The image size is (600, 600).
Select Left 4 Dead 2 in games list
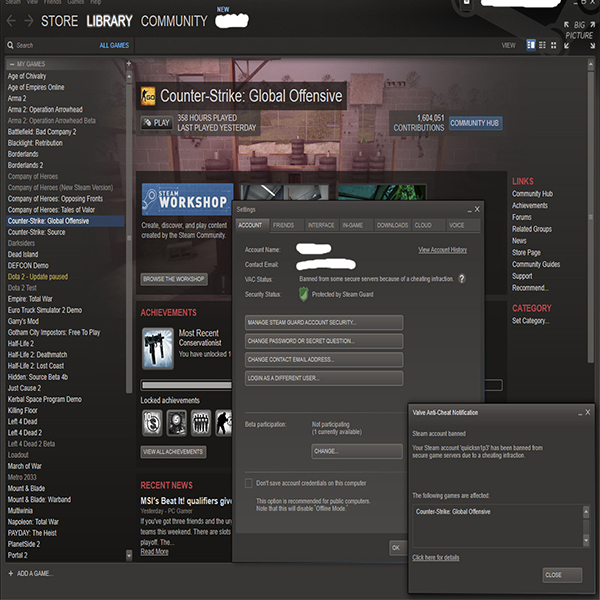[25, 433]
